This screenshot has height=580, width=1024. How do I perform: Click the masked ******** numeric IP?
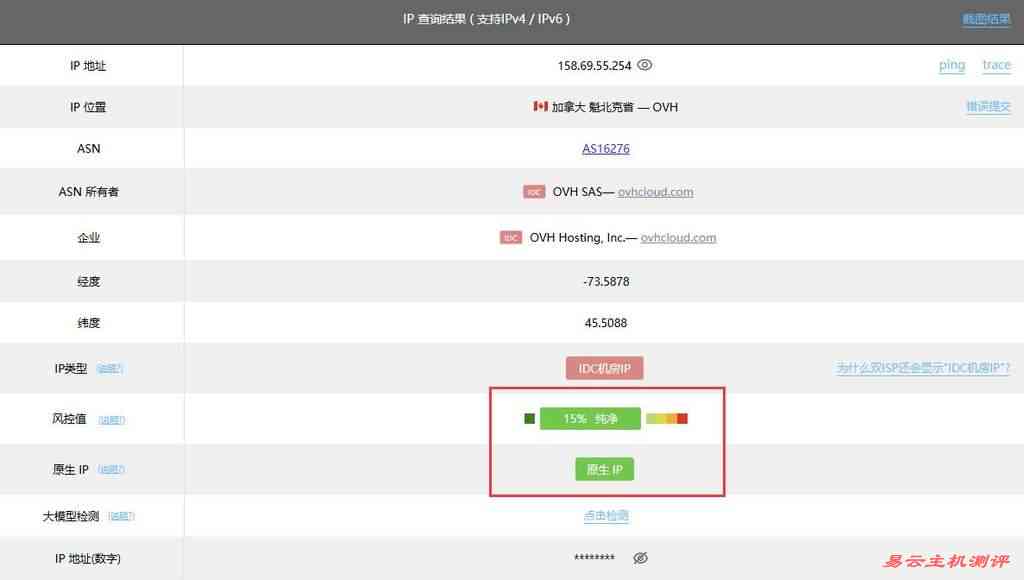594,558
